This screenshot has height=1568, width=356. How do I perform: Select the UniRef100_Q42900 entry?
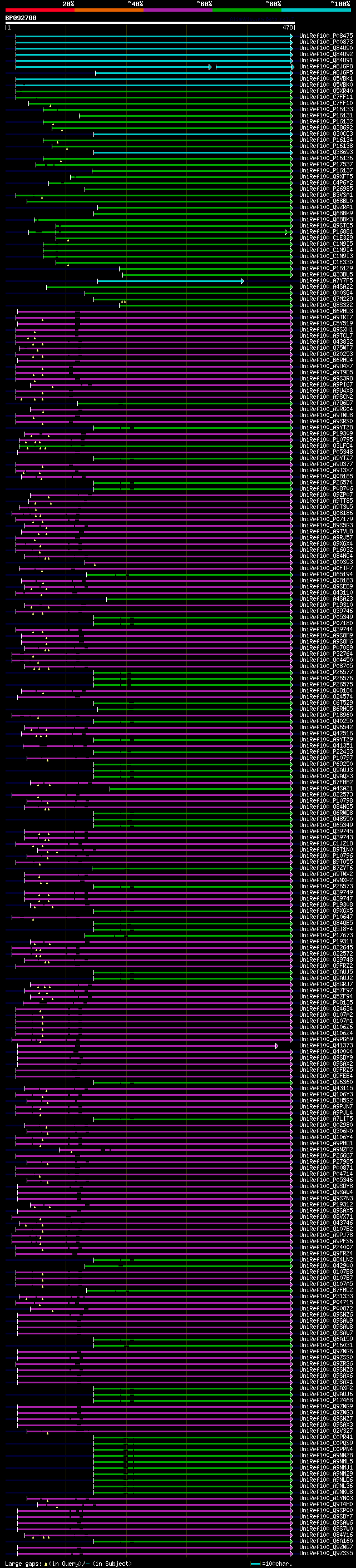point(325,1265)
